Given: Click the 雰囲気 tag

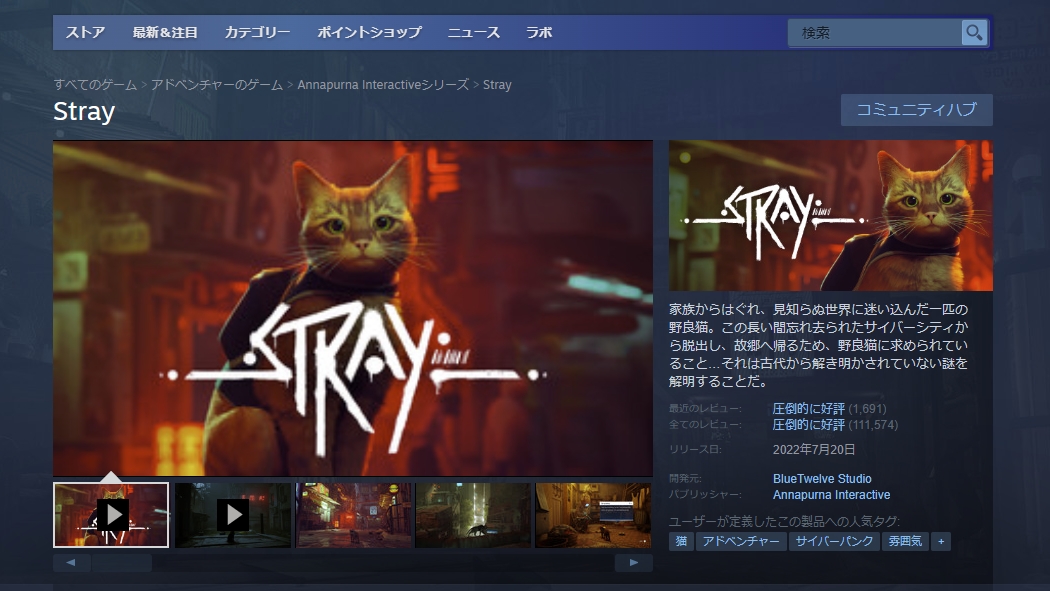Looking at the screenshot, I should pos(905,541).
